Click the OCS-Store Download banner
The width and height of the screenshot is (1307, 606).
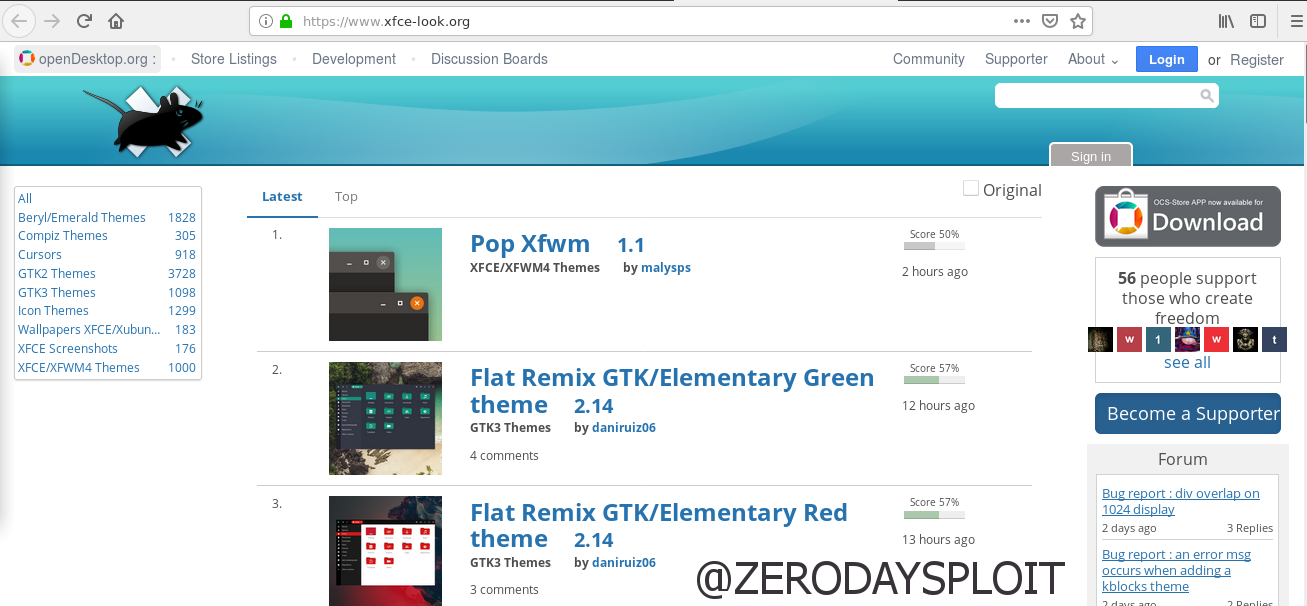click(x=1188, y=216)
